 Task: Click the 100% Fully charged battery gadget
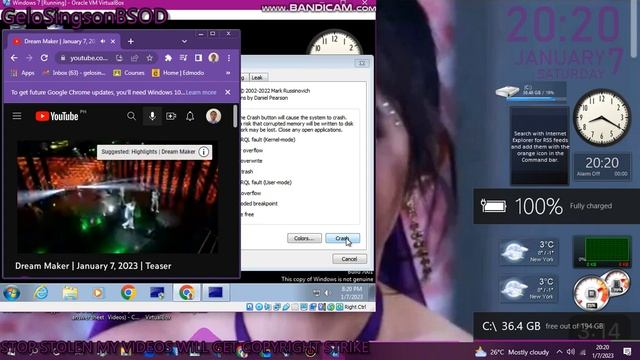click(556, 206)
